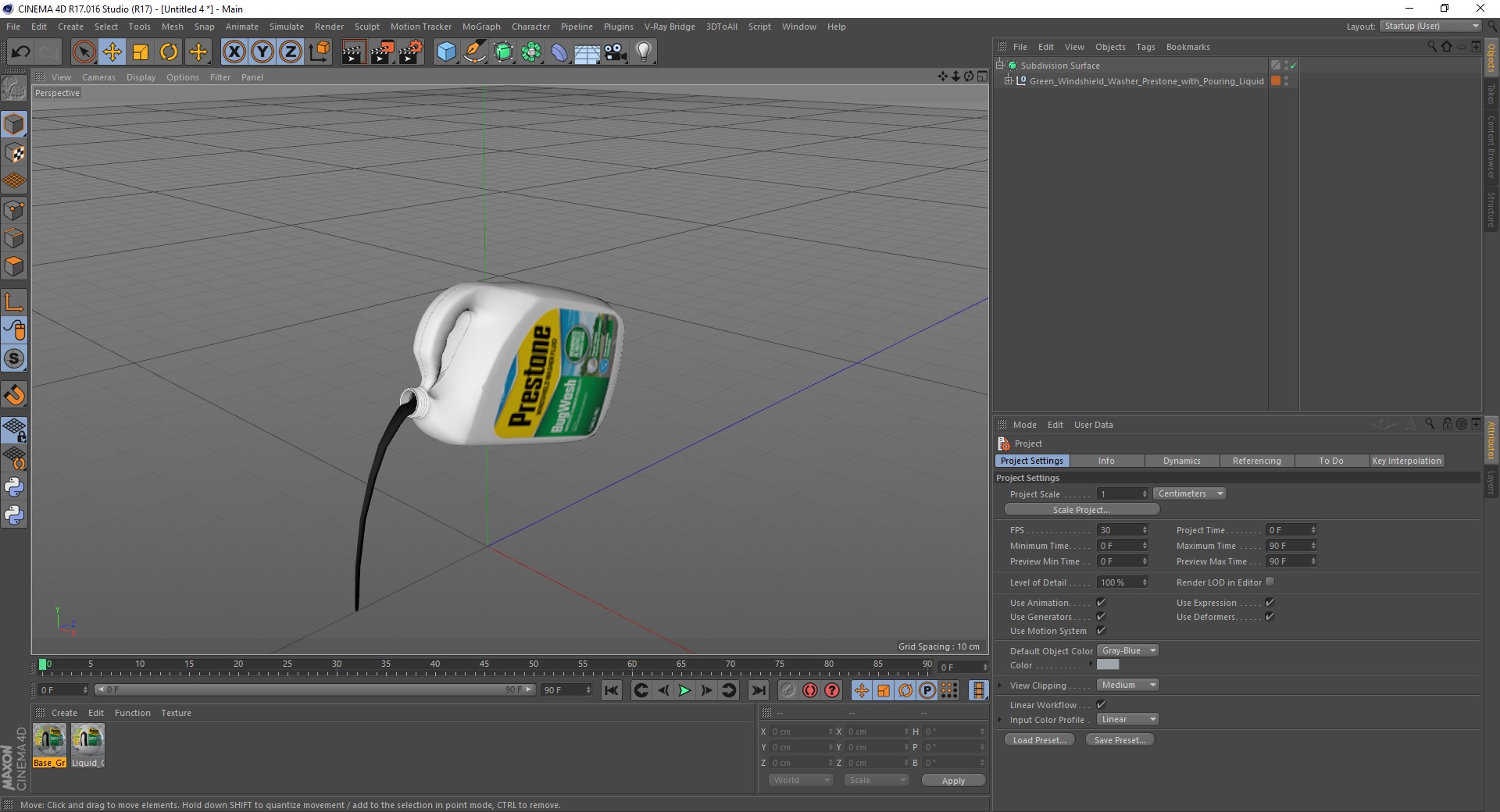Click the Load Preset button

(x=1039, y=740)
